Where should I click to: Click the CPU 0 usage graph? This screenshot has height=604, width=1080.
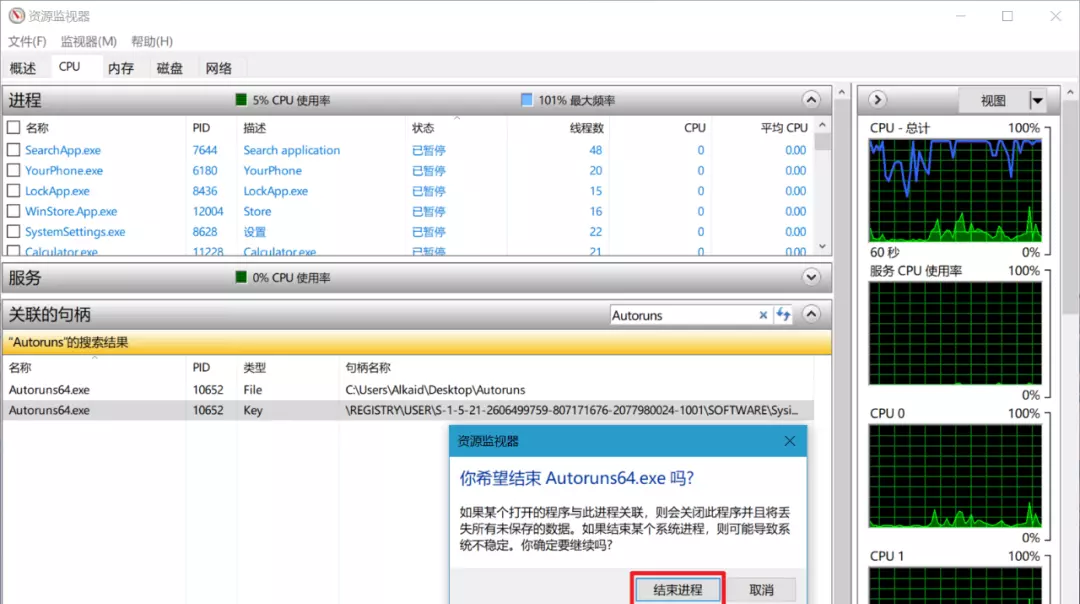pyautogui.click(x=955, y=476)
